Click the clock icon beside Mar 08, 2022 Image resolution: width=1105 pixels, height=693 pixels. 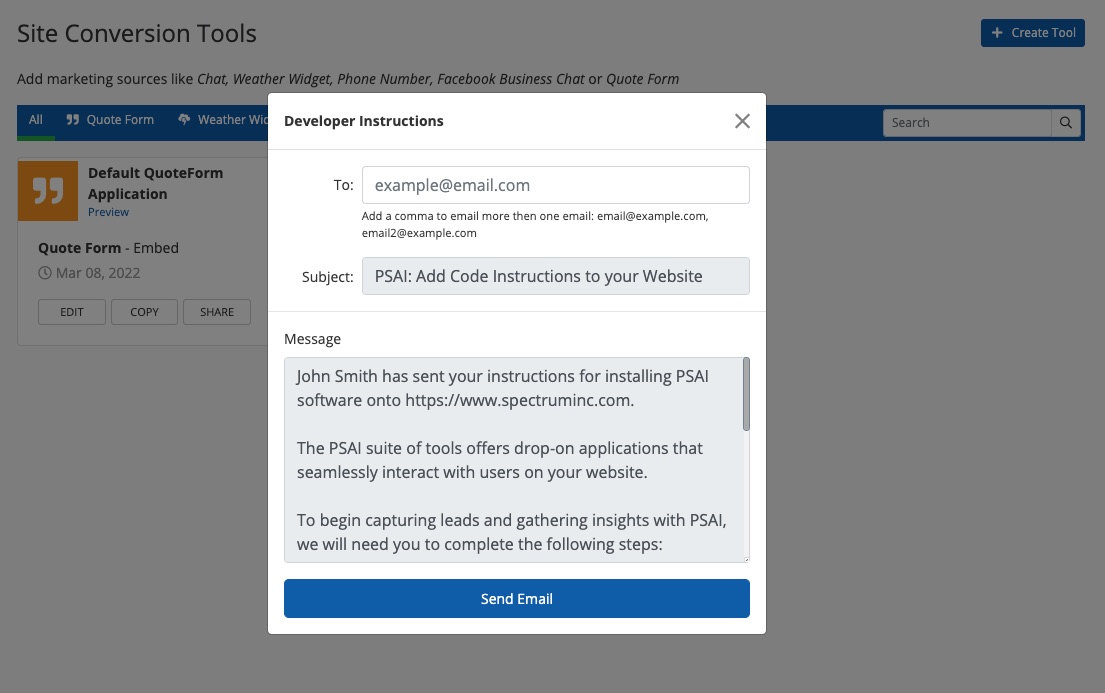tap(45, 273)
